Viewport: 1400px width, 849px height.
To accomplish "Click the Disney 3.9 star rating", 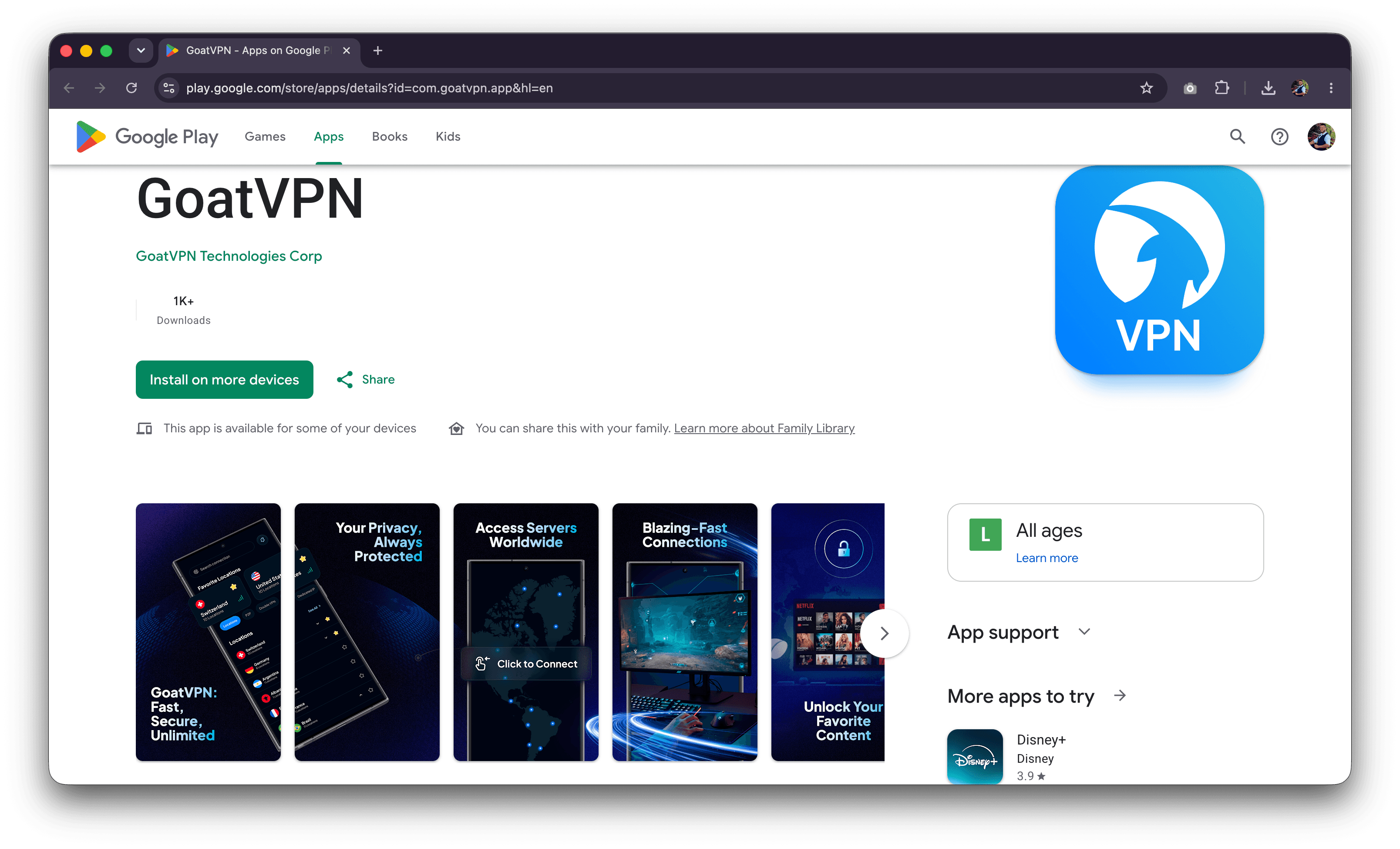I will [1031, 776].
